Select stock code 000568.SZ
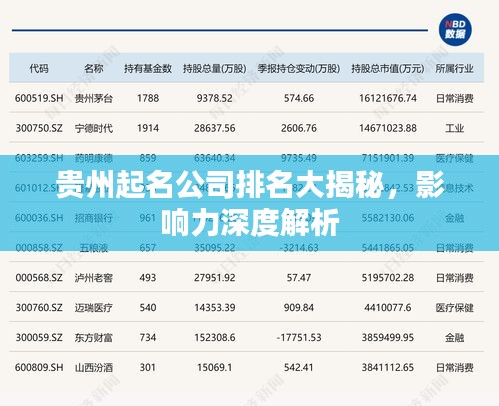This screenshot has width=499, height=406. 39,278
